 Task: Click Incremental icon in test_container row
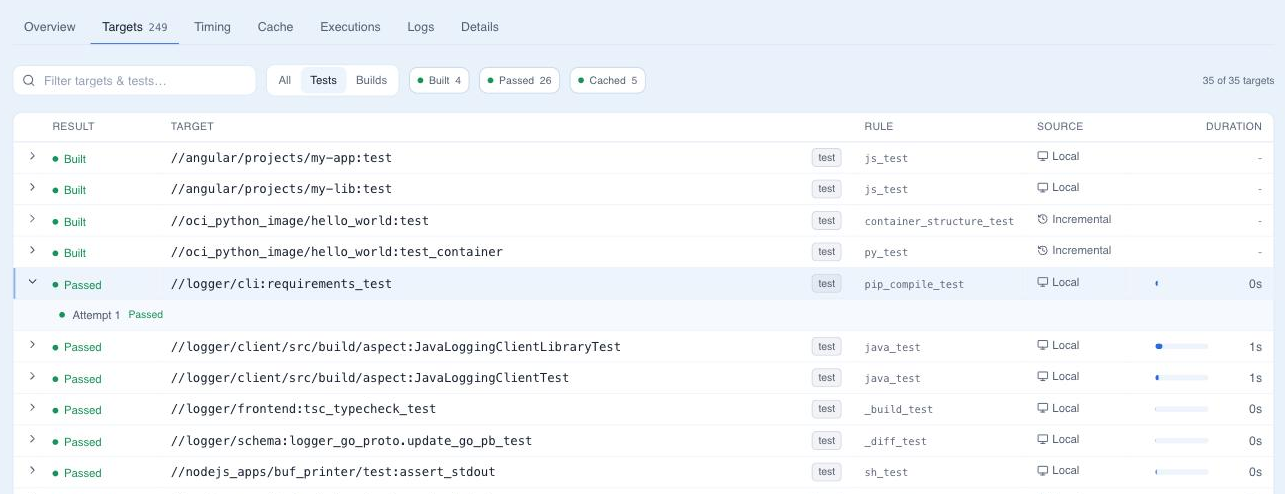pos(1043,250)
